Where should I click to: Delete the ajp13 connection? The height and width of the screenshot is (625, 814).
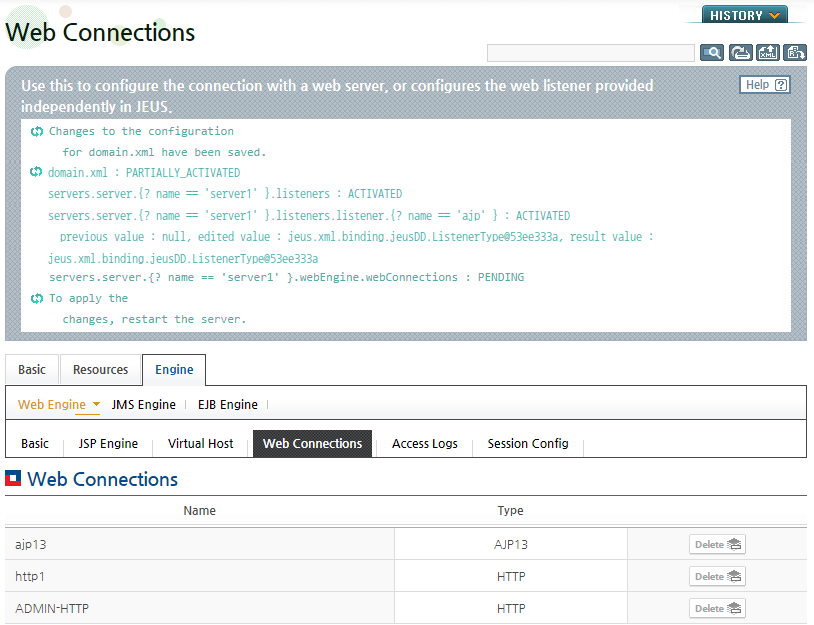[717, 544]
